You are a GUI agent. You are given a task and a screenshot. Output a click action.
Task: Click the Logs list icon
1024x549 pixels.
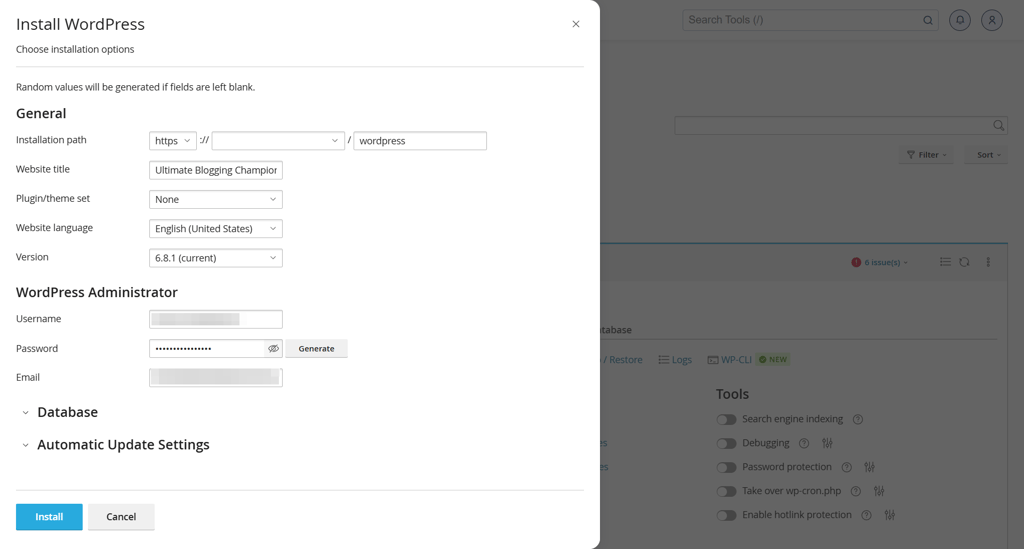tap(664, 360)
